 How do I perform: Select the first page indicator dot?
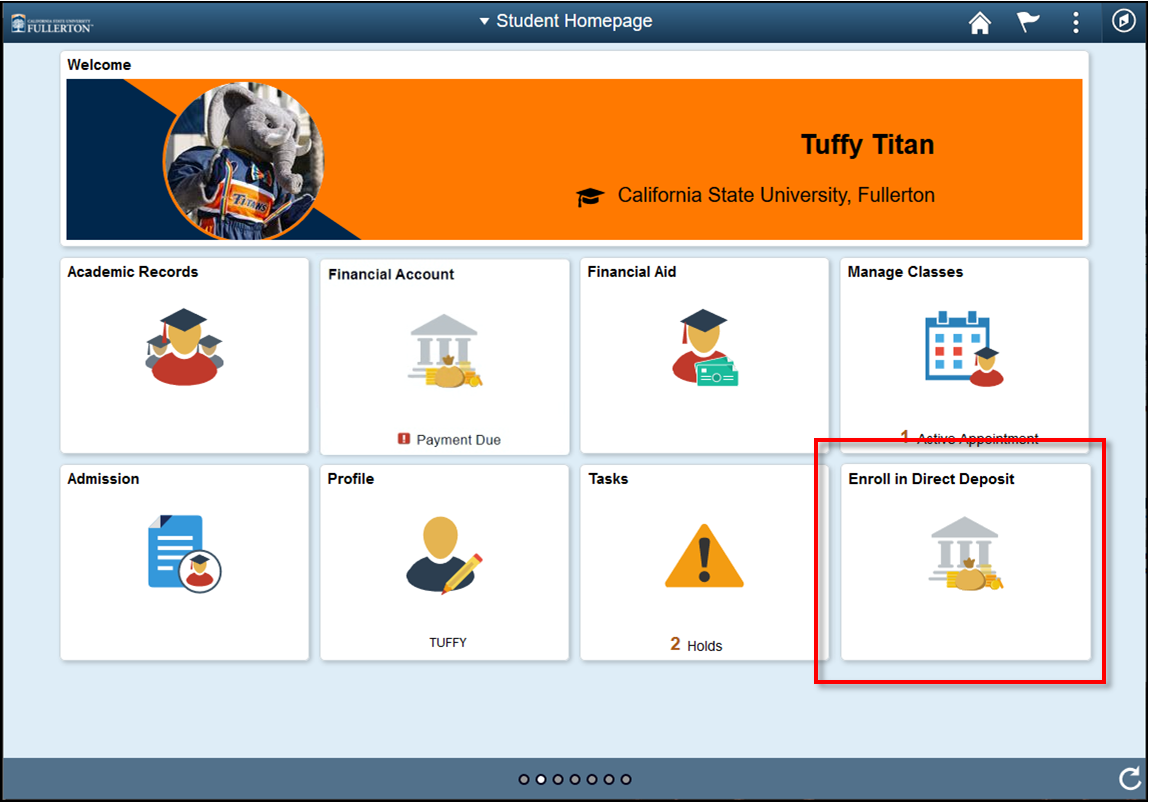524,779
